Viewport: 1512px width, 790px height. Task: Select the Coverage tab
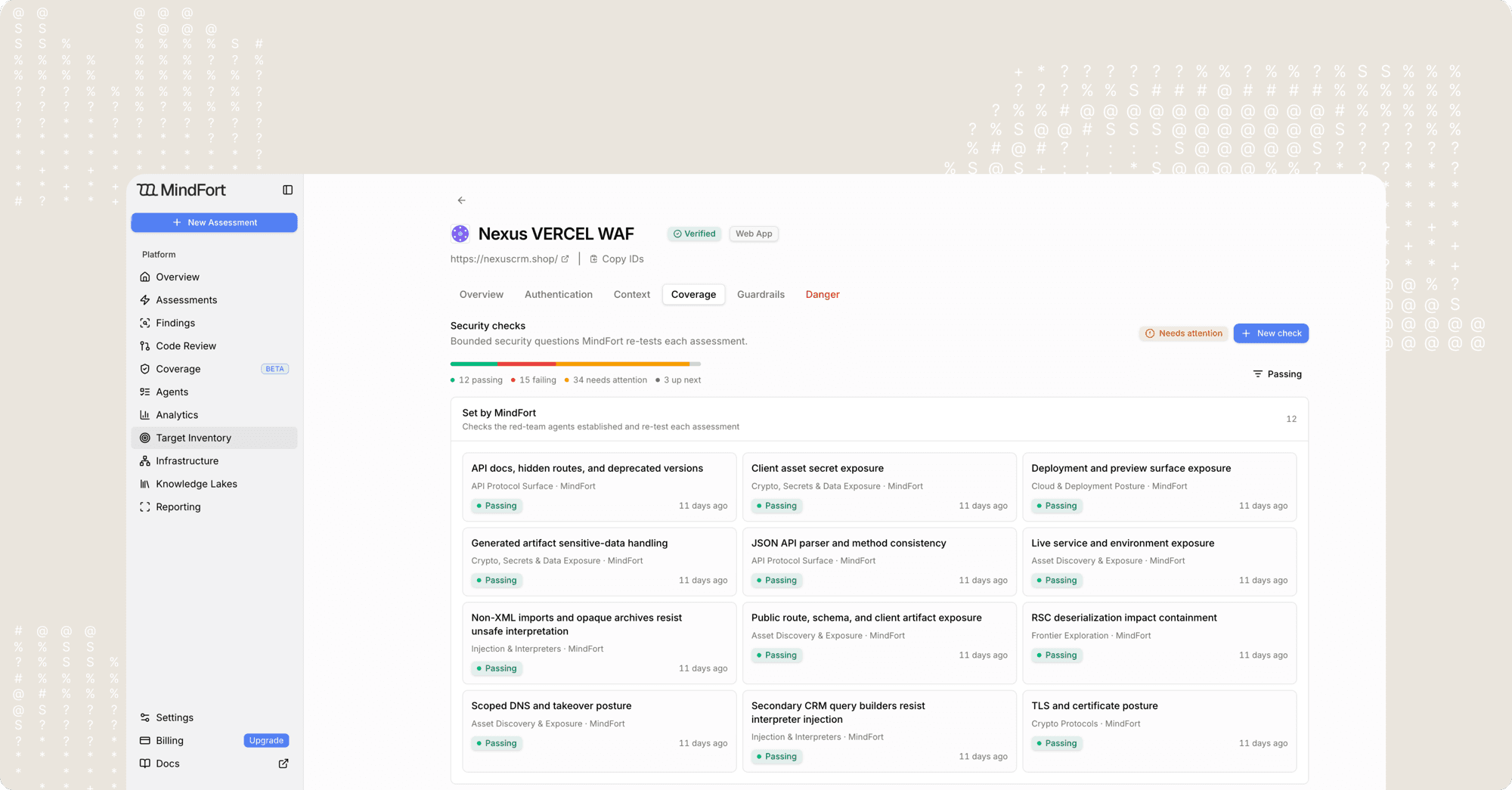pos(693,294)
